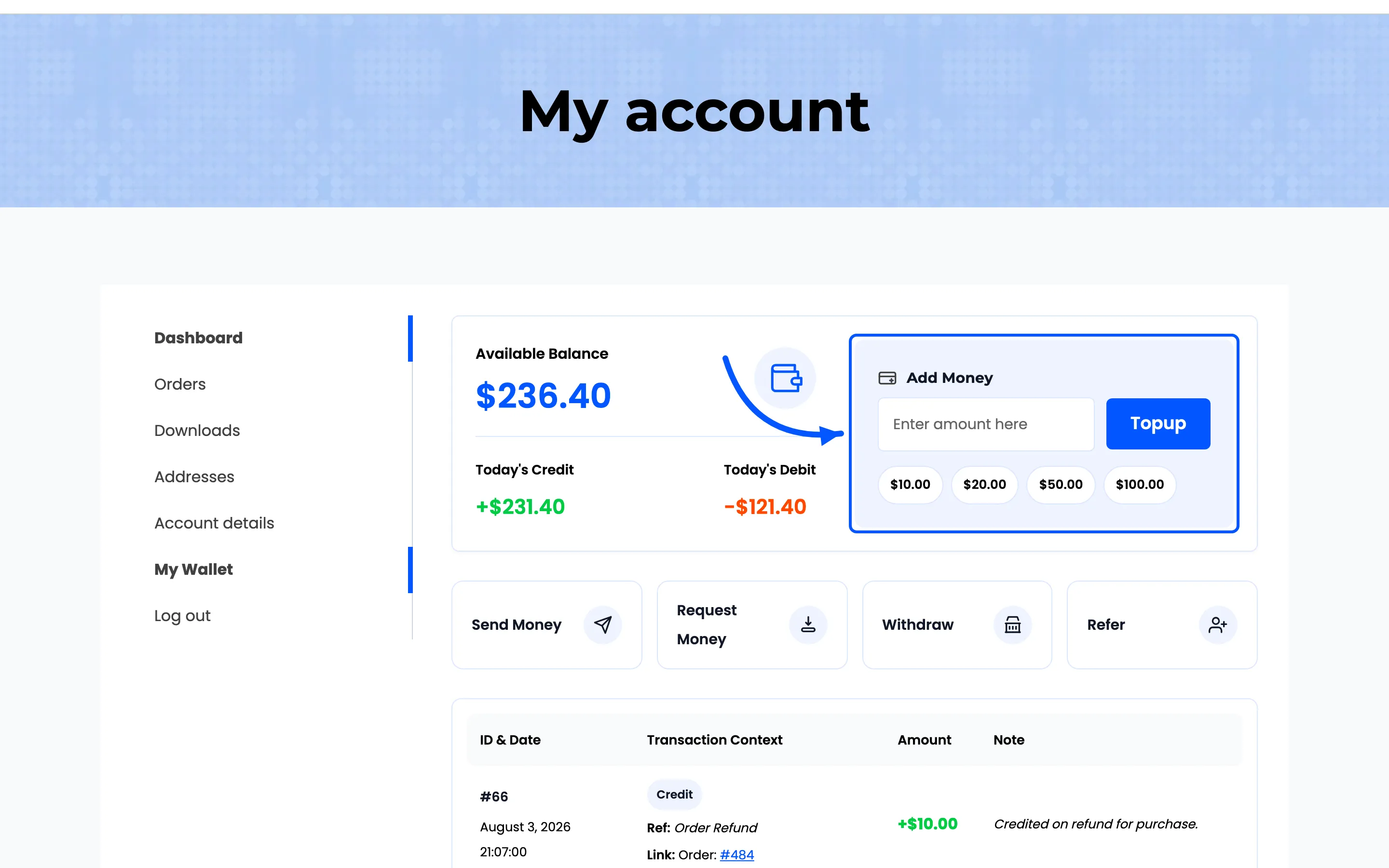1389x868 pixels.
Task: Click today's debit value -$121.40
Action: 765,507
